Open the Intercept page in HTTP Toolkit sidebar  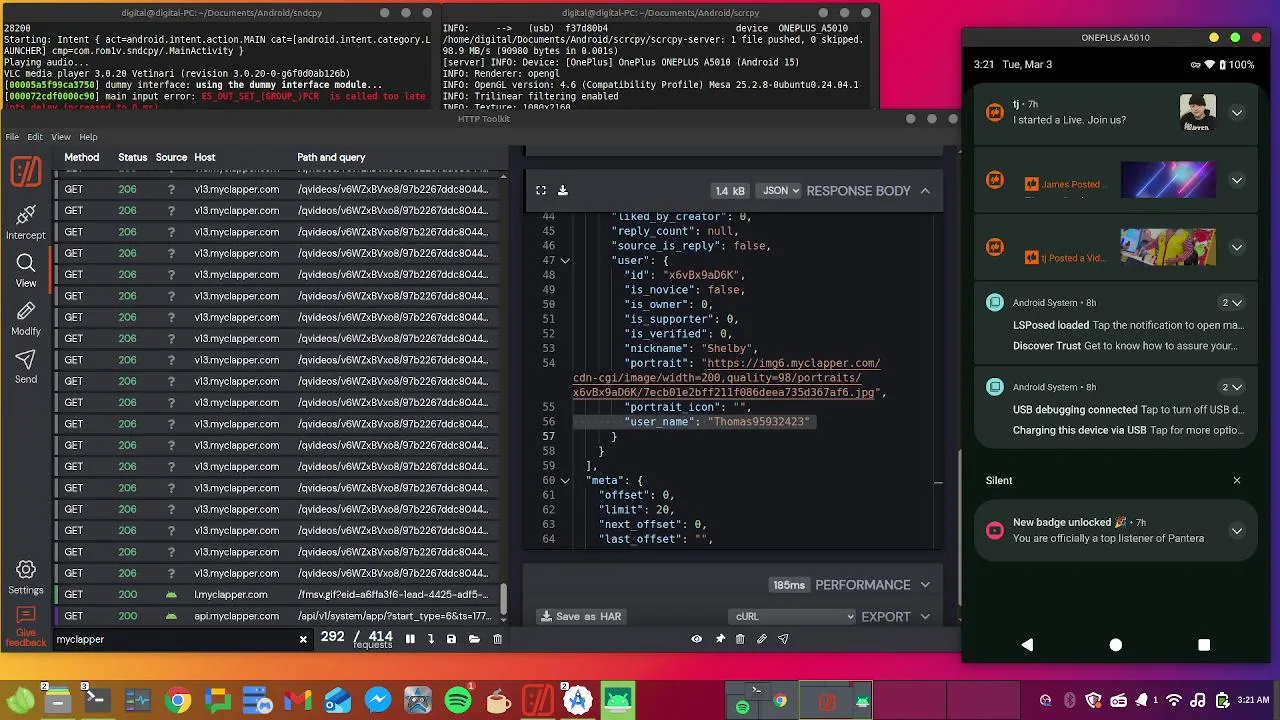pos(26,222)
